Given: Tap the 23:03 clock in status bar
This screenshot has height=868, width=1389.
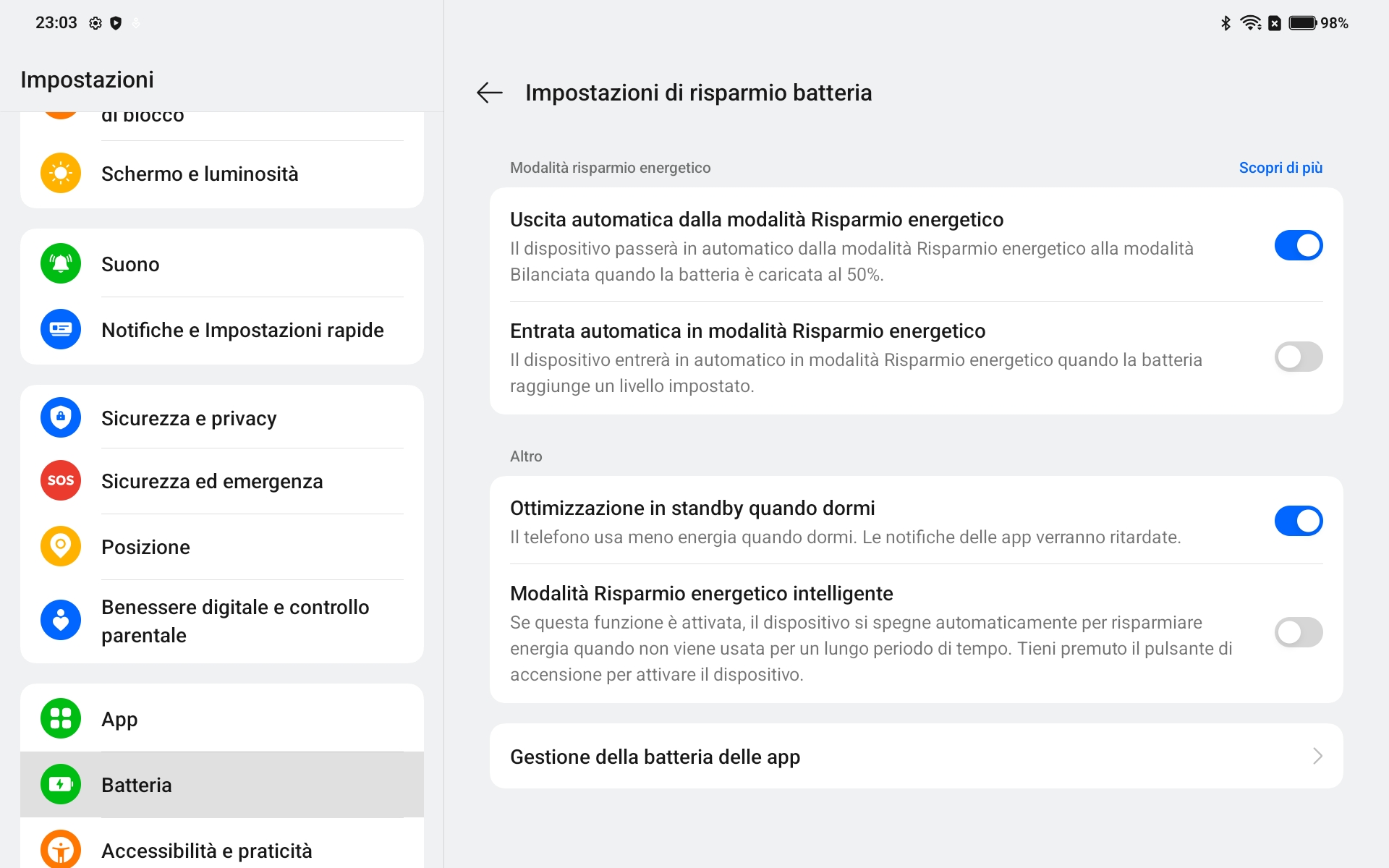Looking at the screenshot, I should coord(56,23).
